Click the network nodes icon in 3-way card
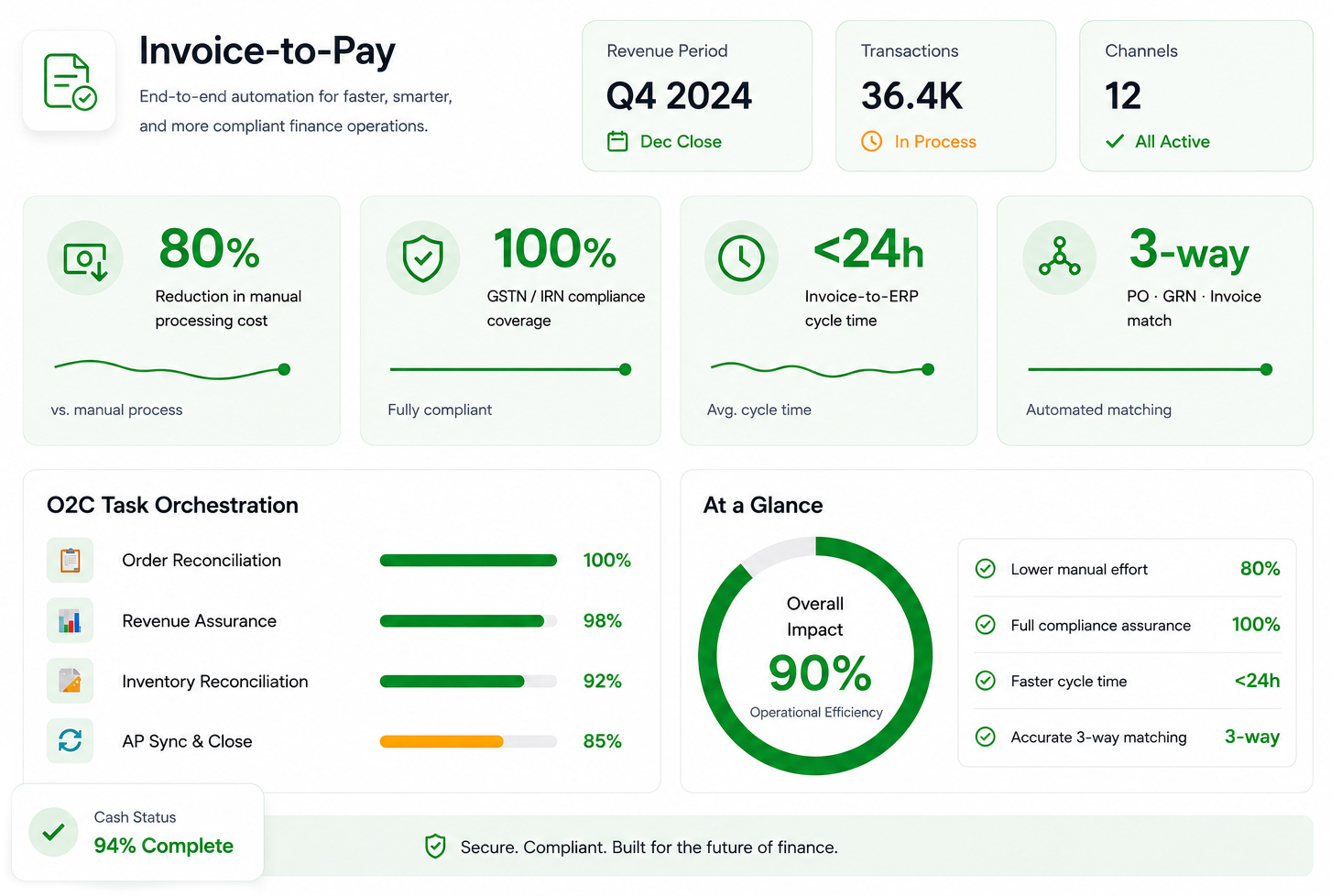1331x896 pixels. [1060, 257]
